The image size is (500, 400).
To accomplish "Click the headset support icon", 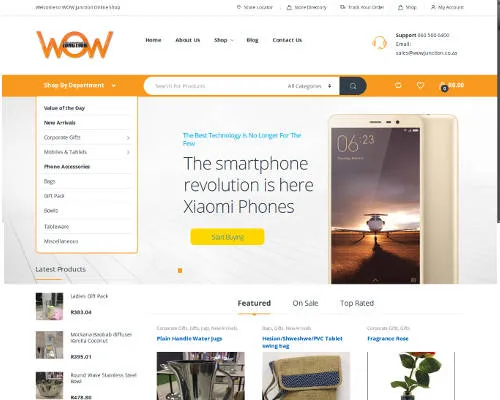I will 379,43.
